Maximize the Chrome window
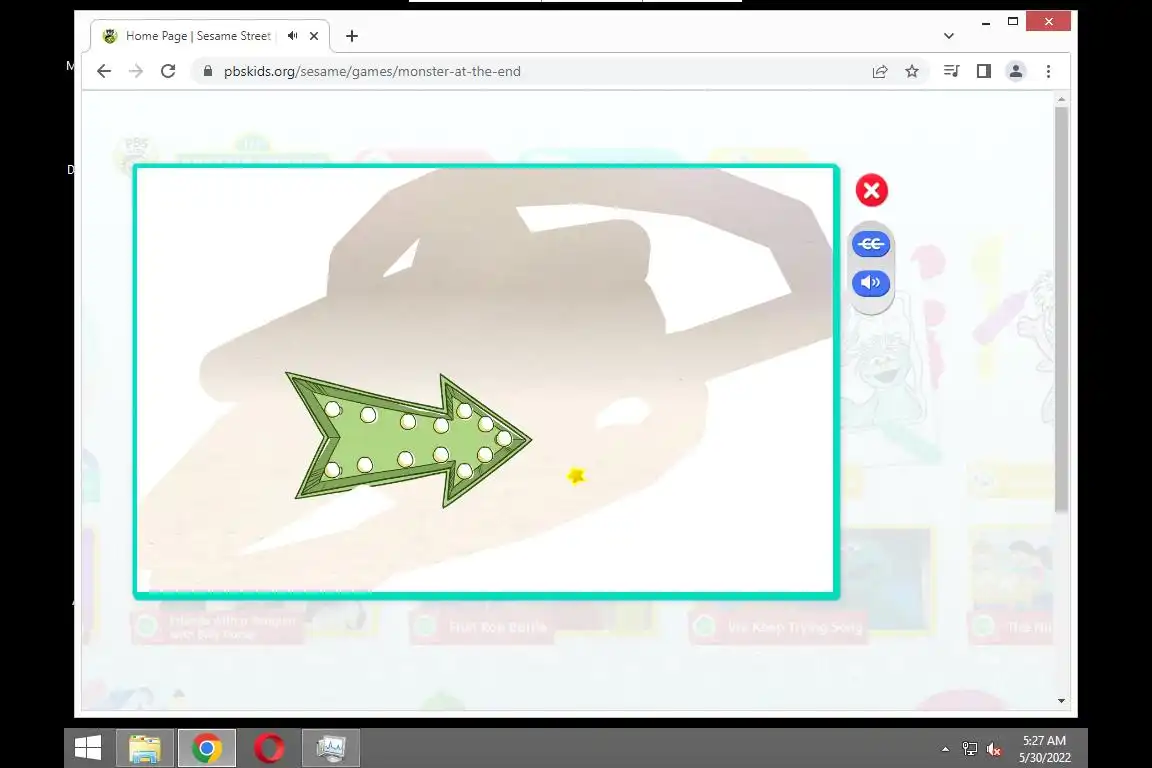 pos(1013,22)
